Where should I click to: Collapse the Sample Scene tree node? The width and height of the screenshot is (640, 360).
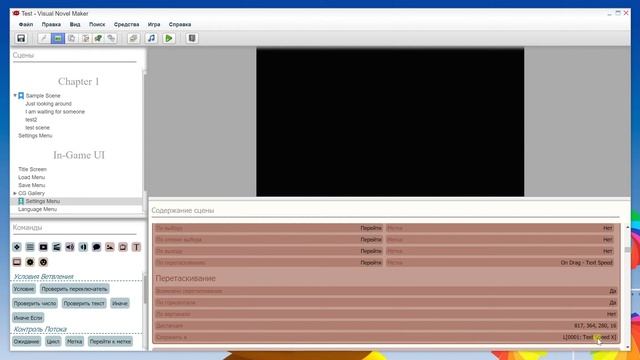pos(15,96)
